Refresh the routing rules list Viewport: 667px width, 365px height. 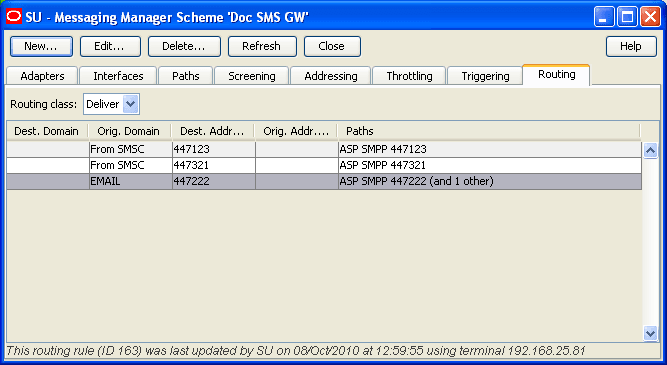[262, 46]
